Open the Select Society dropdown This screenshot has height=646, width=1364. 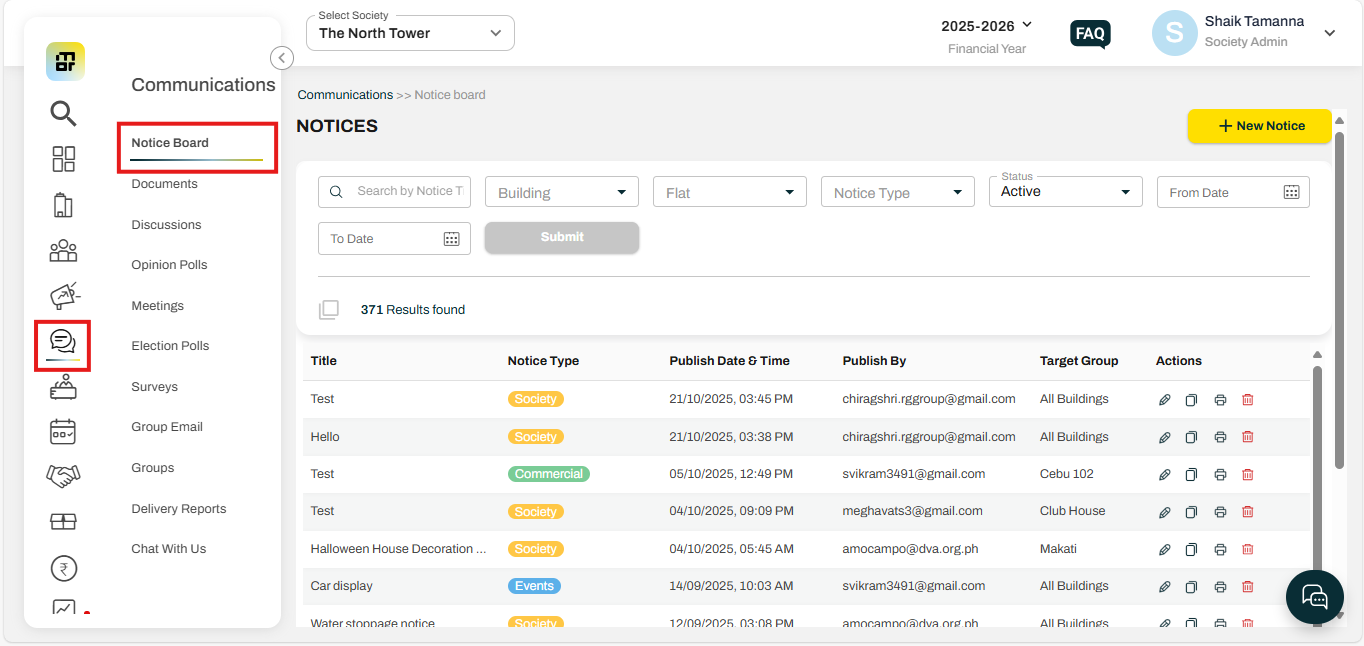pos(410,33)
